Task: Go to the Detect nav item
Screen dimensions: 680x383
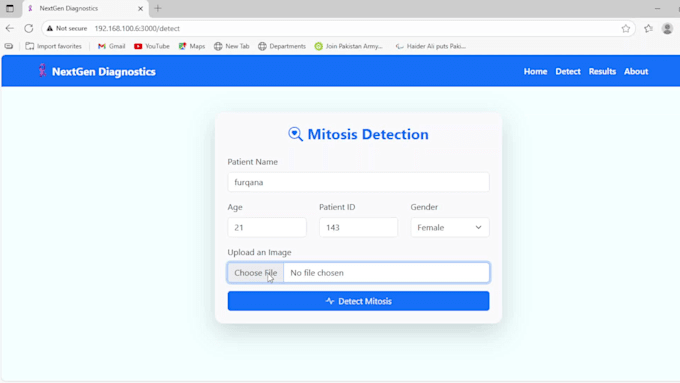Action: pyautogui.click(x=568, y=72)
